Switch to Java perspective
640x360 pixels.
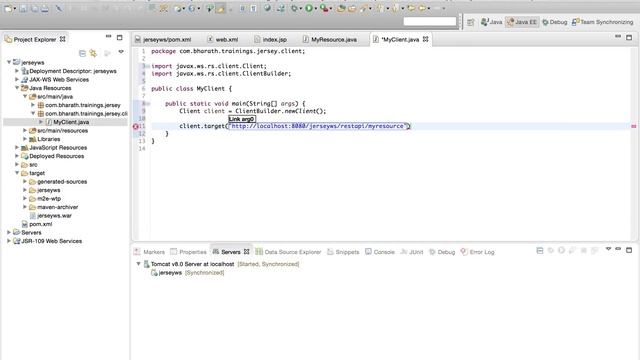point(492,22)
